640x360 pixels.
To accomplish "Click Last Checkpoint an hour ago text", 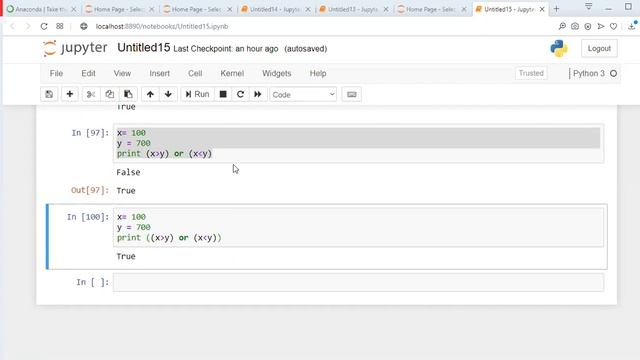I will pyautogui.click(x=226, y=49).
